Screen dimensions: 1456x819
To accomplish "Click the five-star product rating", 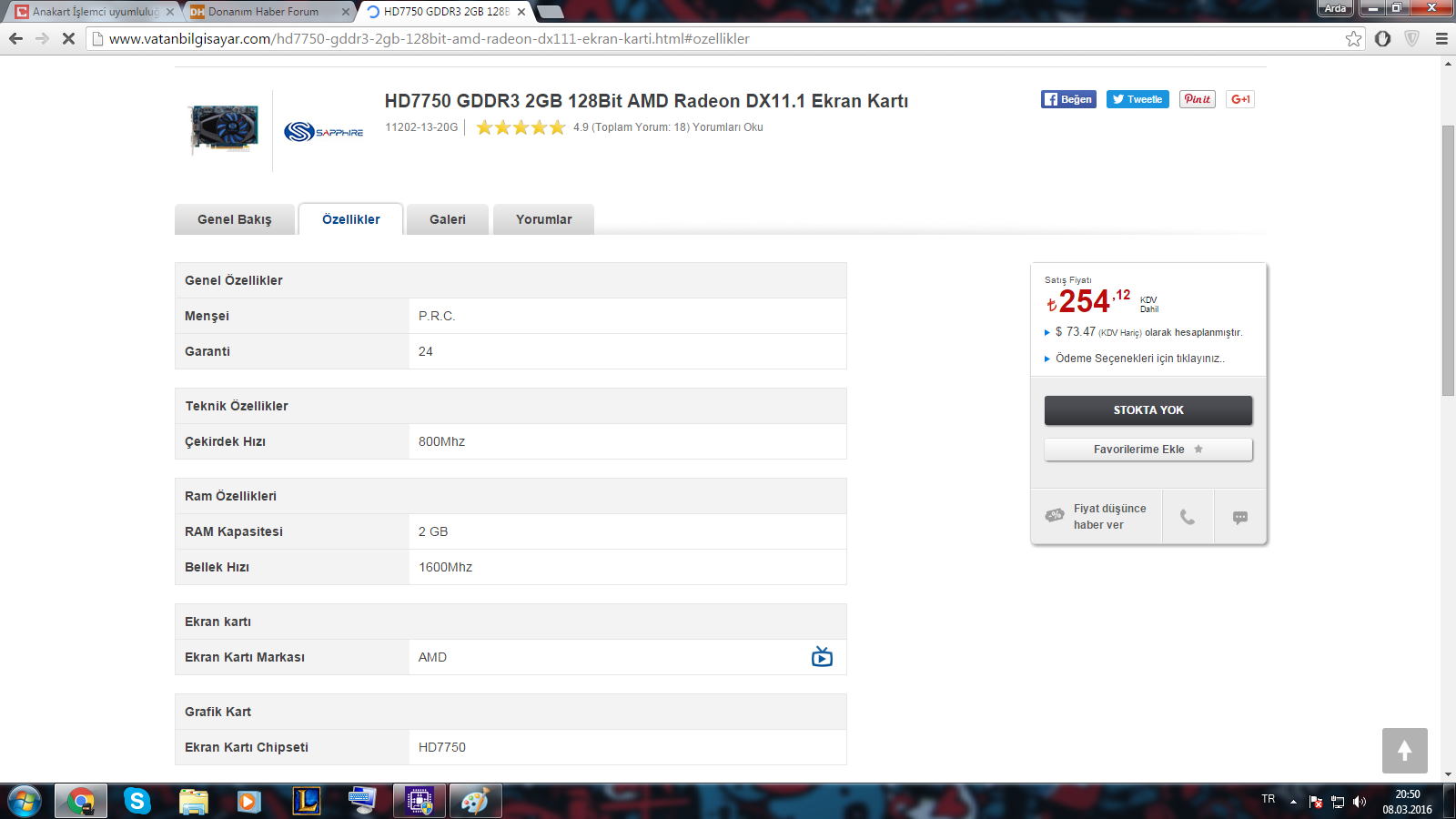I will coord(521,127).
